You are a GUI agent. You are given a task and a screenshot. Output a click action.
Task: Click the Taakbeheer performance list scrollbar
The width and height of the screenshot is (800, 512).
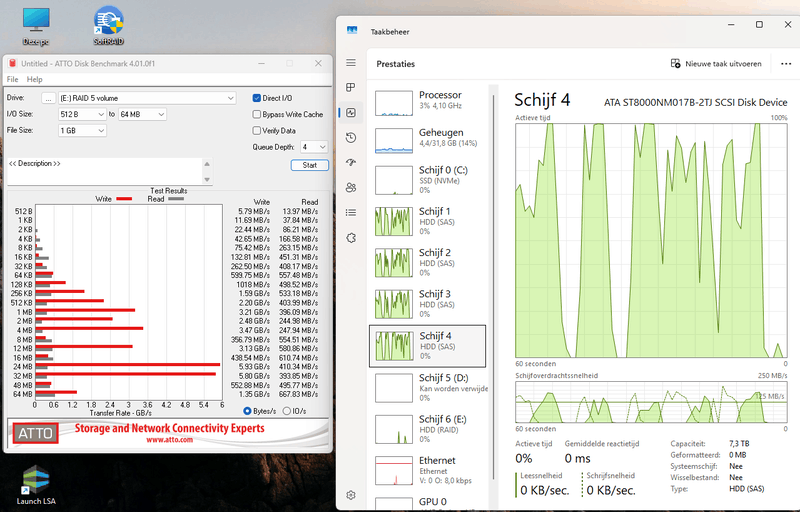[493, 286]
